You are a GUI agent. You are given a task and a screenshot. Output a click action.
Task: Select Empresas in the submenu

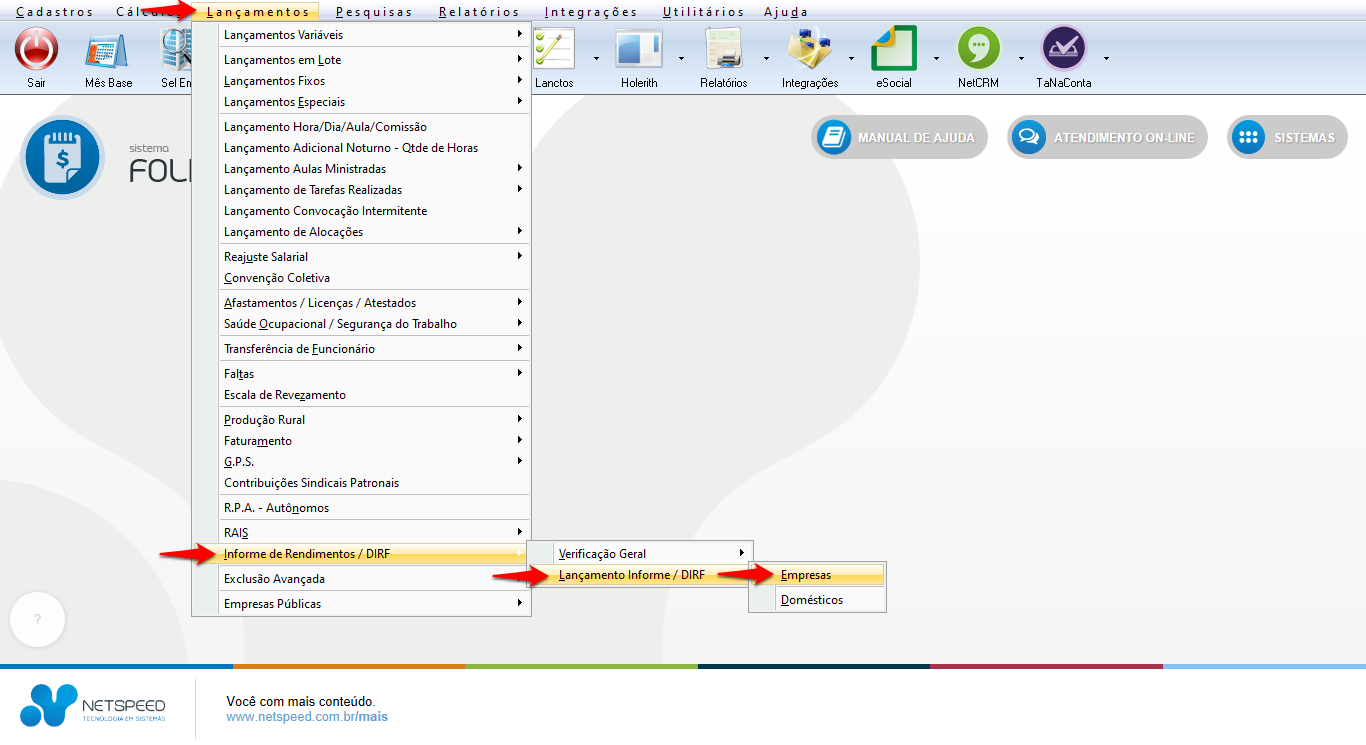pos(806,575)
